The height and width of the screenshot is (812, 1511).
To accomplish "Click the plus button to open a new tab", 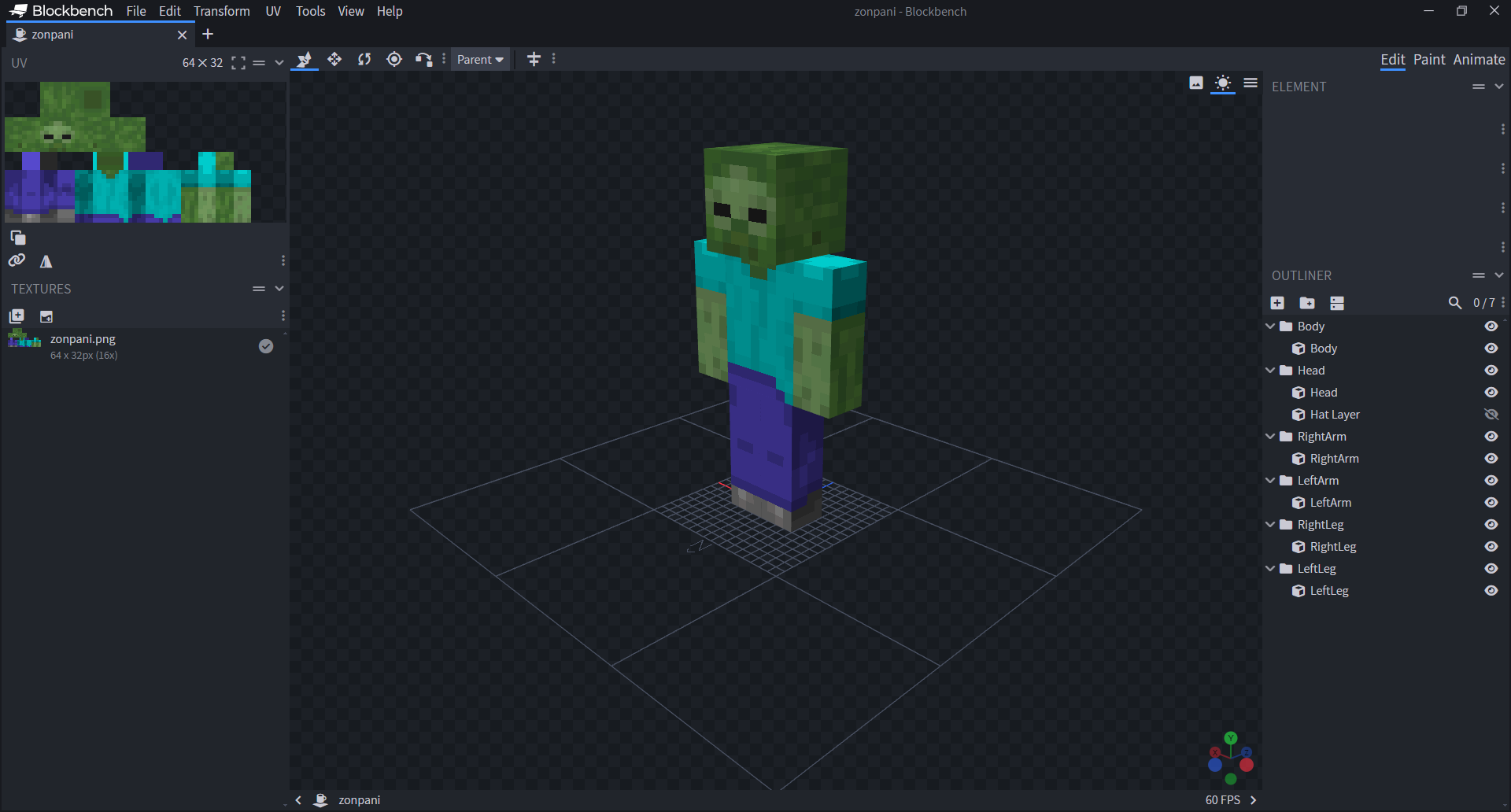I will coord(207,34).
